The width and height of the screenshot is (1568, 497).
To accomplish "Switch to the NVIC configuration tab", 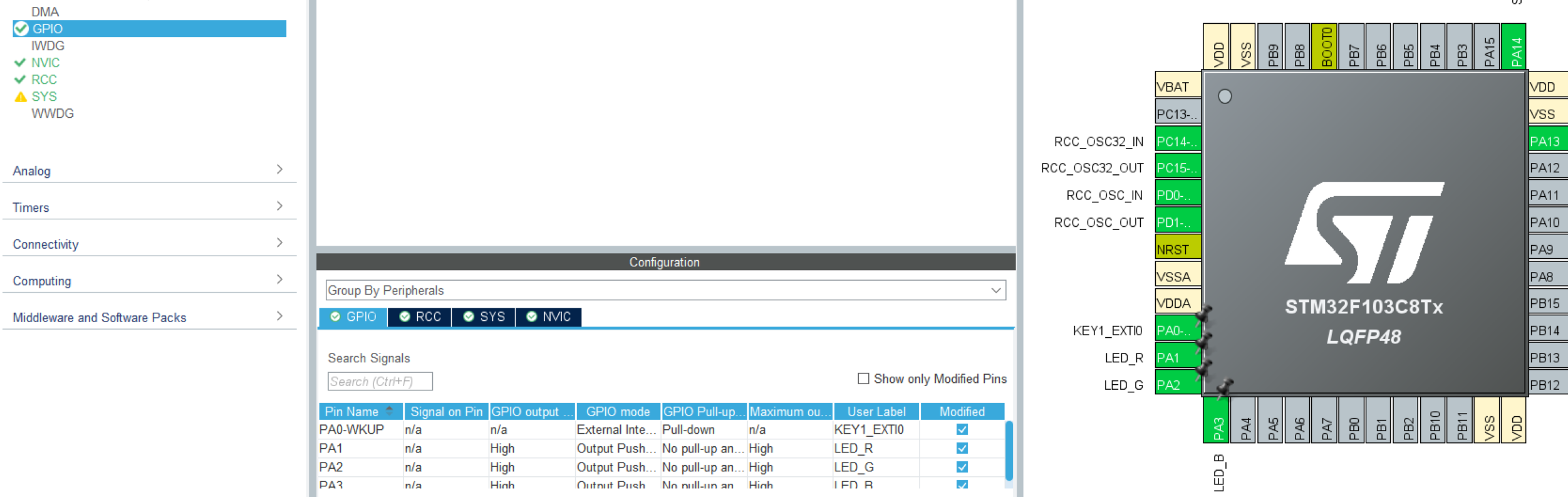I will point(549,317).
